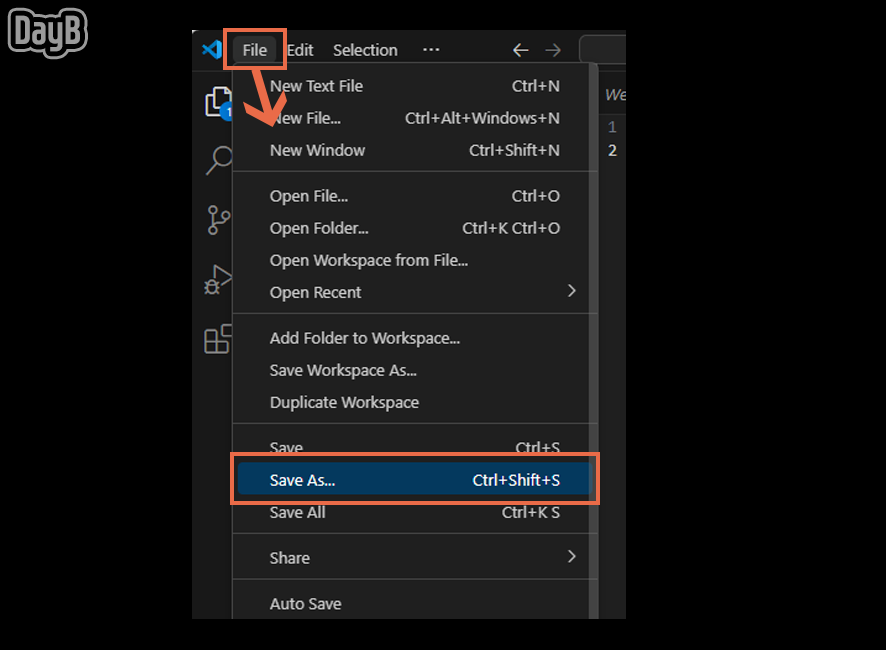Click the back navigation arrow
The height and width of the screenshot is (650, 886).
coord(520,49)
